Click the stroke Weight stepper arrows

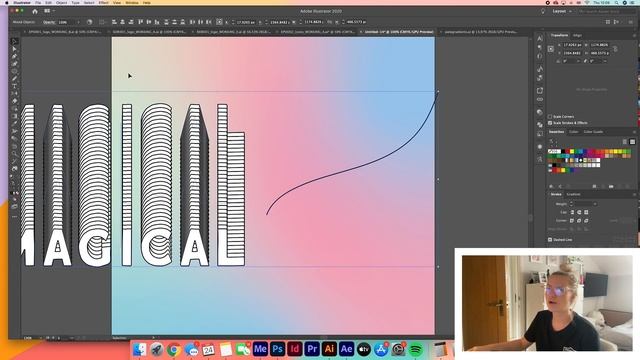click(571, 204)
